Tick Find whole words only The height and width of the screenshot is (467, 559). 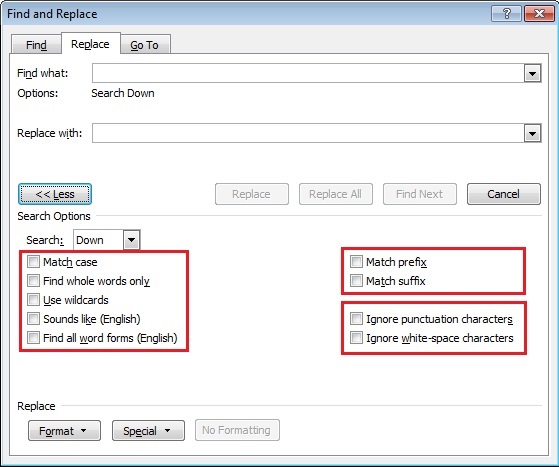coord(34,281)
